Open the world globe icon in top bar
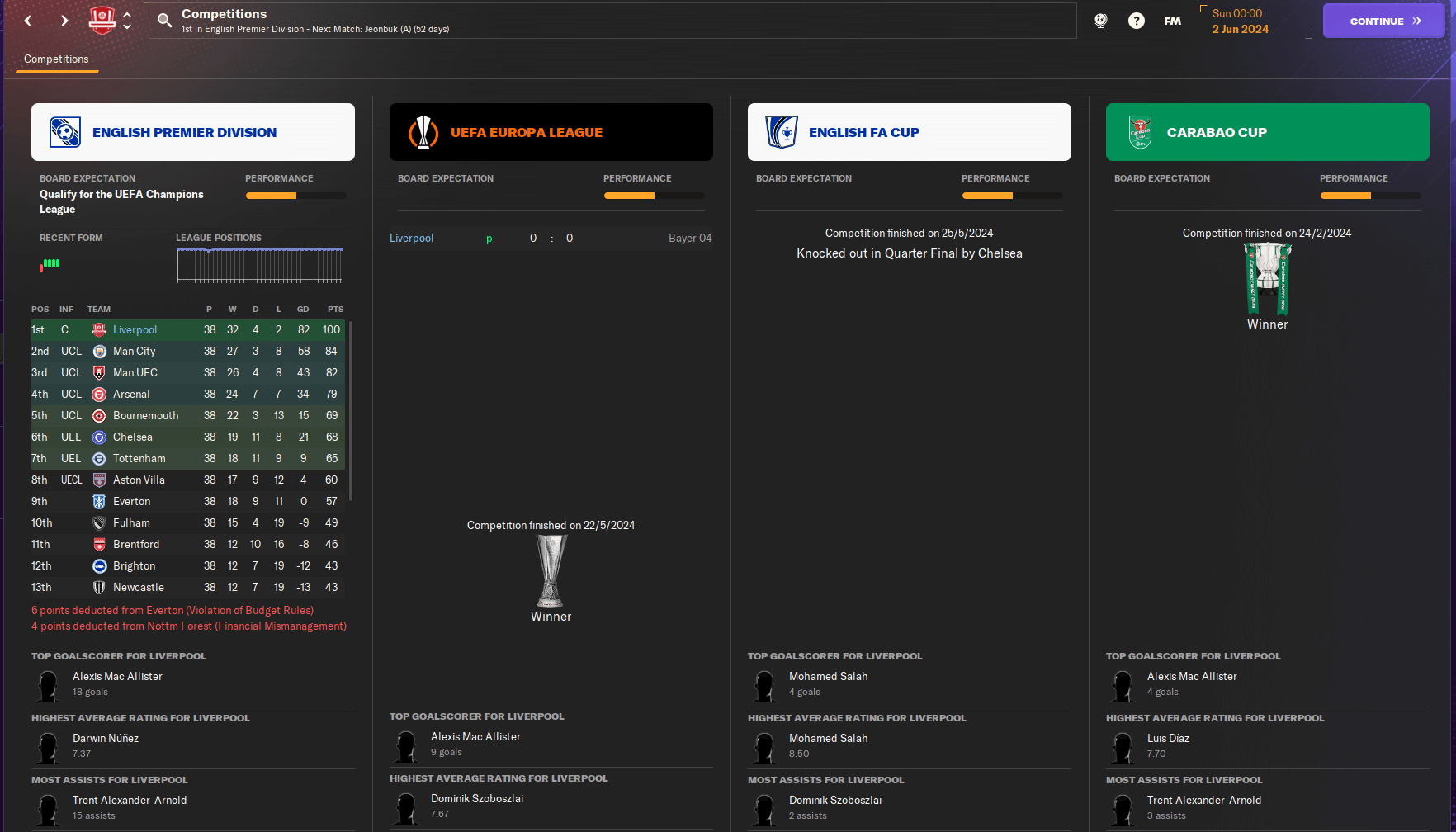 [1100, 21]
